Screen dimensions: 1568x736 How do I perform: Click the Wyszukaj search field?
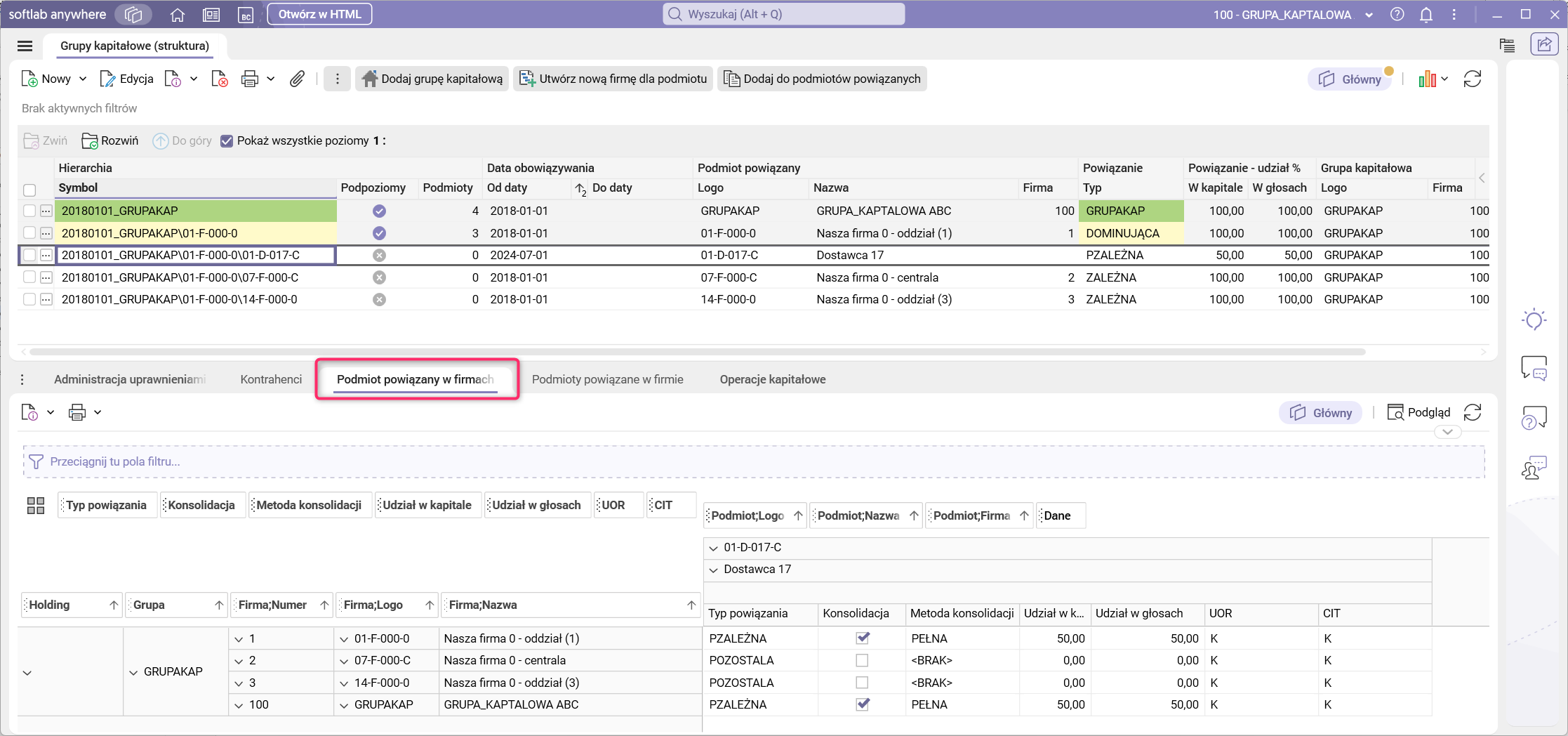(783, 14)
